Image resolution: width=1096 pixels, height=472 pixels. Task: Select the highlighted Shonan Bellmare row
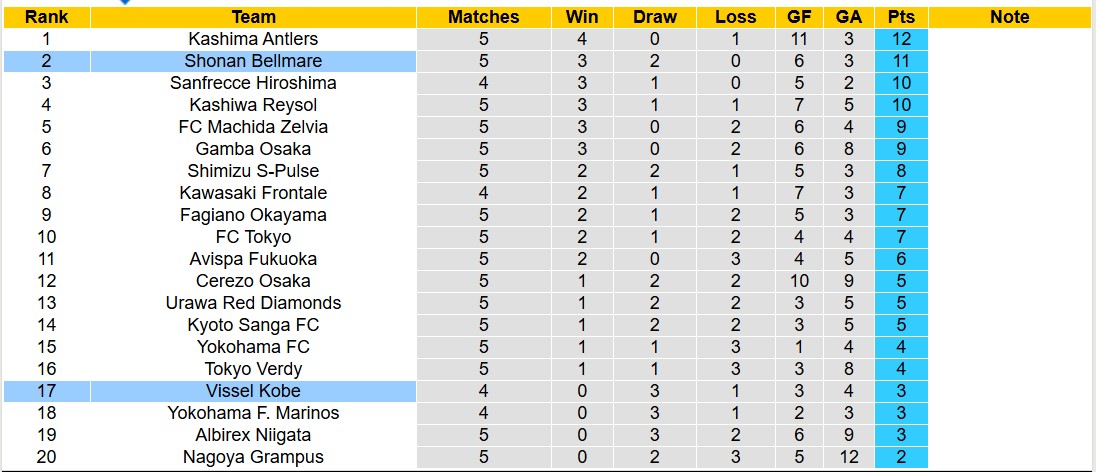pos(253,61)
